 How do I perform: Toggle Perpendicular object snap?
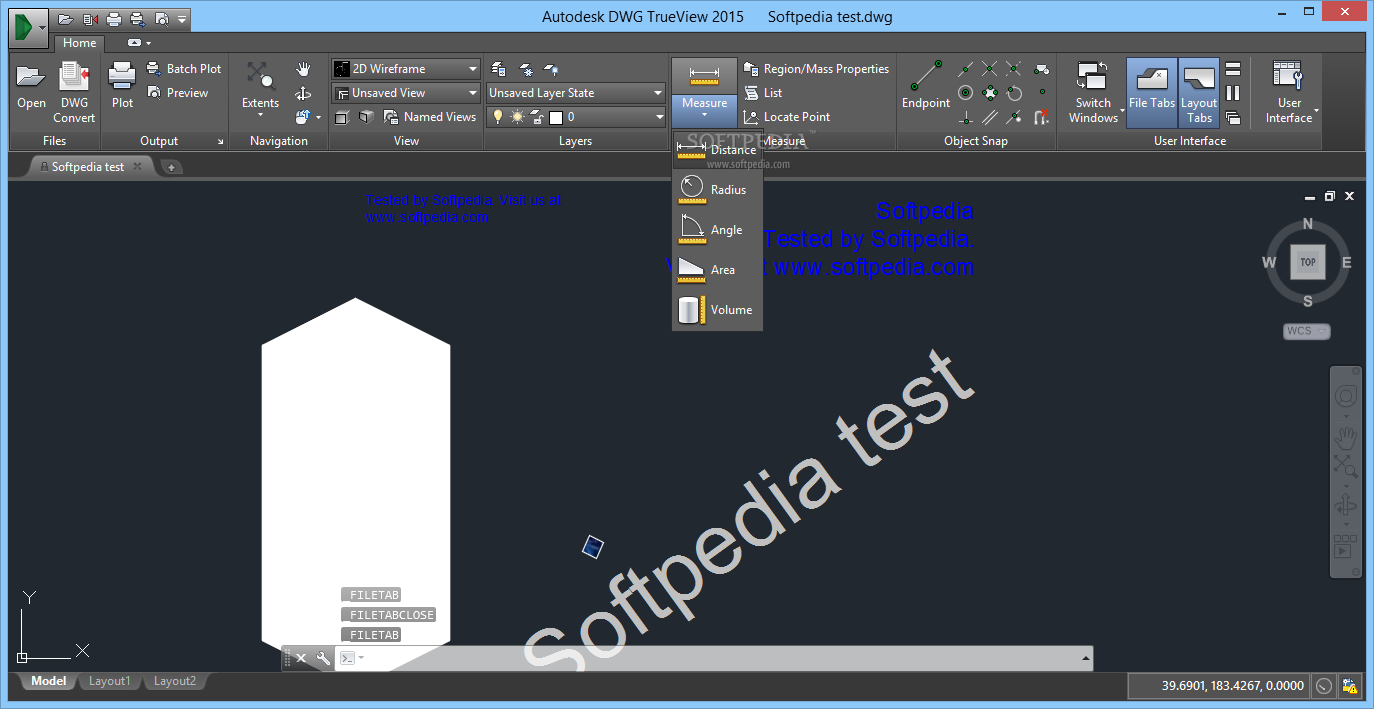(x=965, y=117)
